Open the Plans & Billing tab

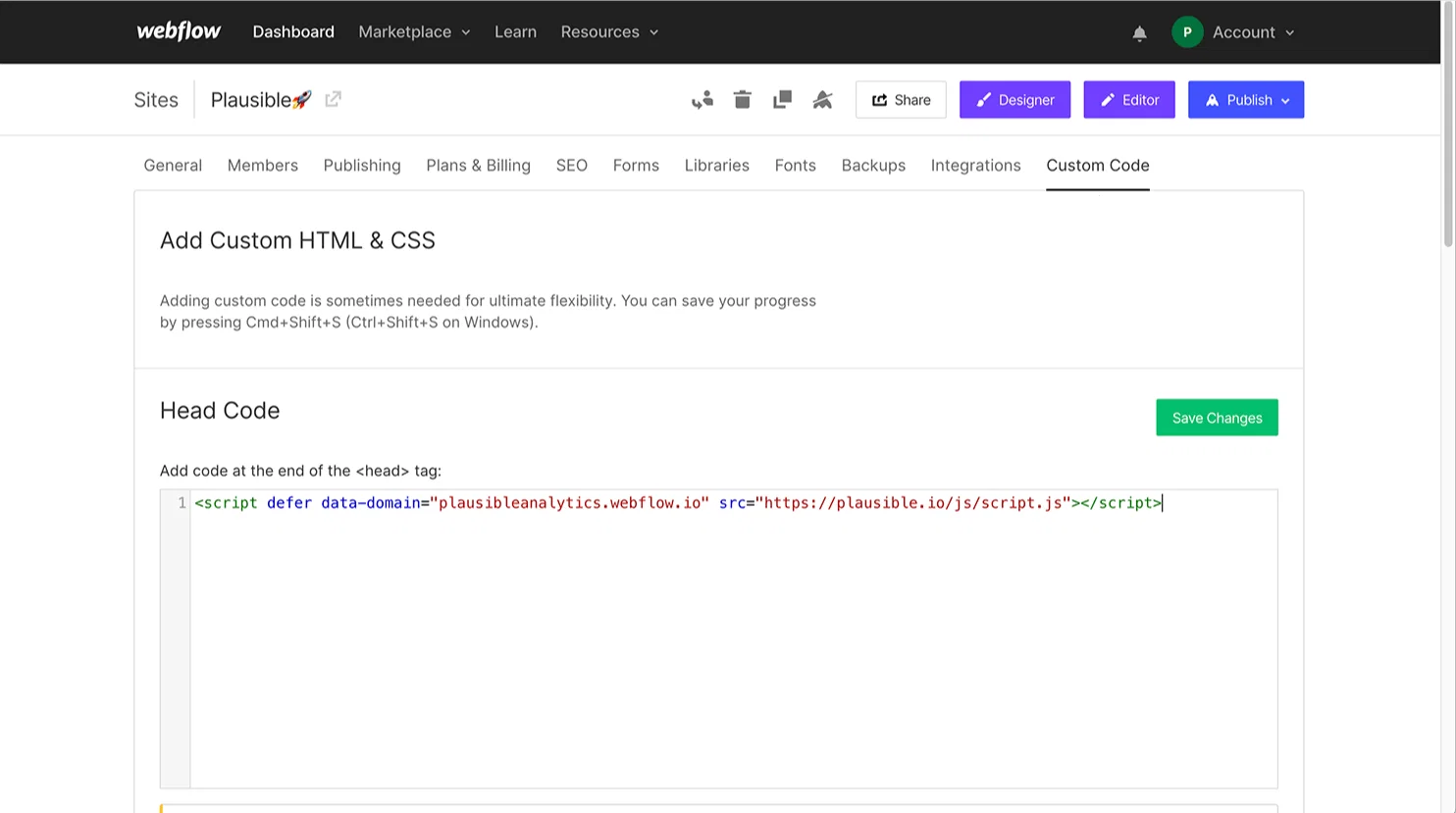coord(478,165)
